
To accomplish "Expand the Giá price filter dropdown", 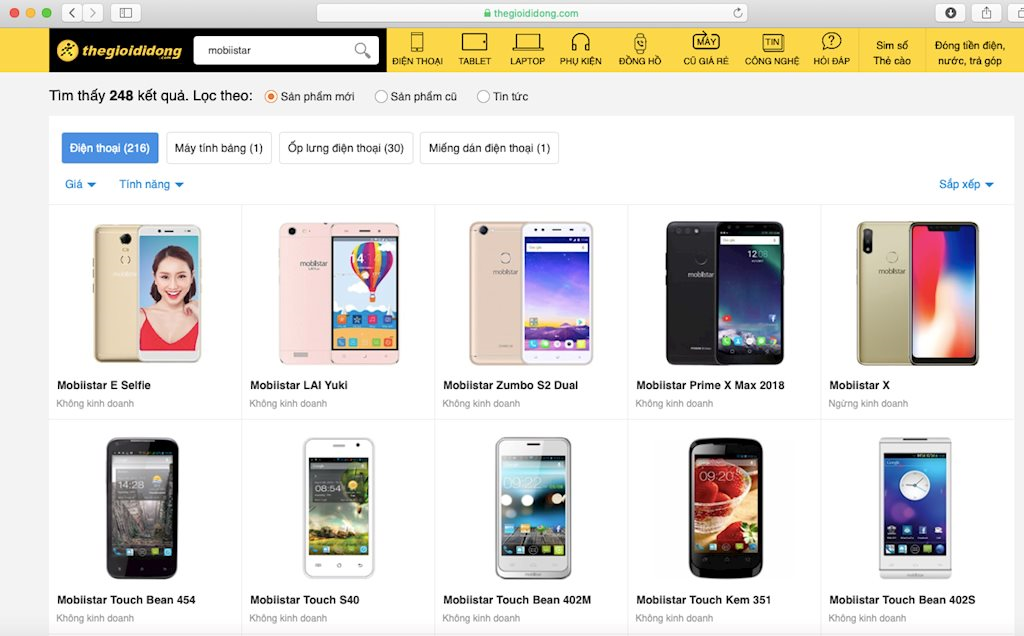I will point(80,184).
